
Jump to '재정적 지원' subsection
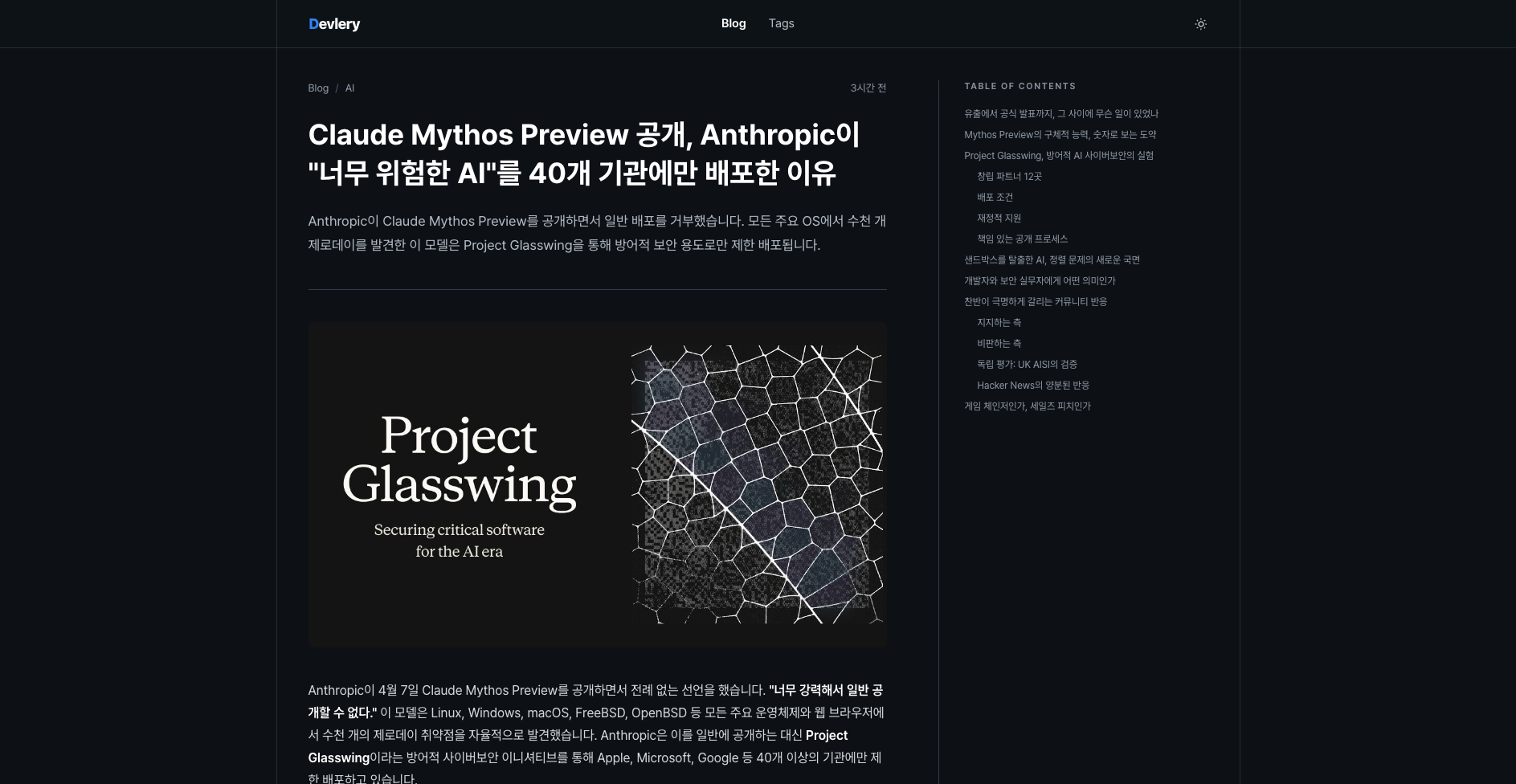[x=999, y=218]
